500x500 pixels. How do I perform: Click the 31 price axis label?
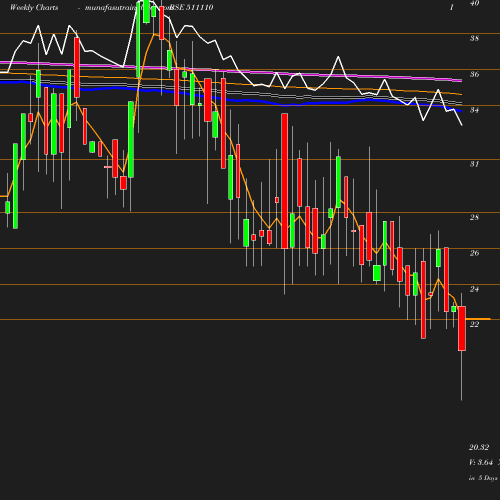click(474, 164)
